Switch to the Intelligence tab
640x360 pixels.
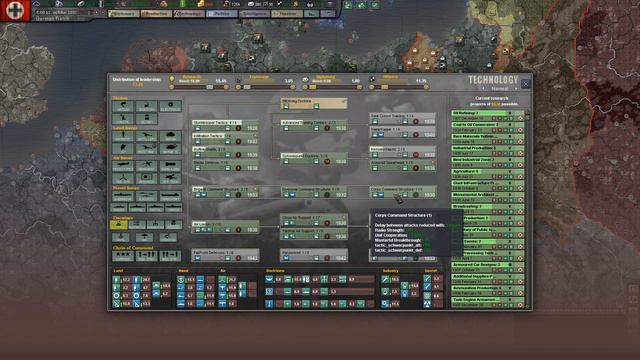pos(255,13)
